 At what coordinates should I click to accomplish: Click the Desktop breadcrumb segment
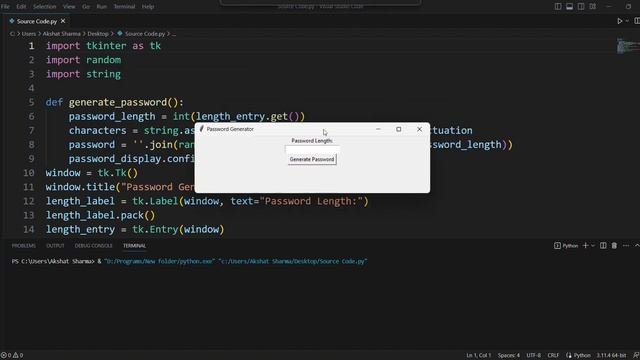(98, 34)
